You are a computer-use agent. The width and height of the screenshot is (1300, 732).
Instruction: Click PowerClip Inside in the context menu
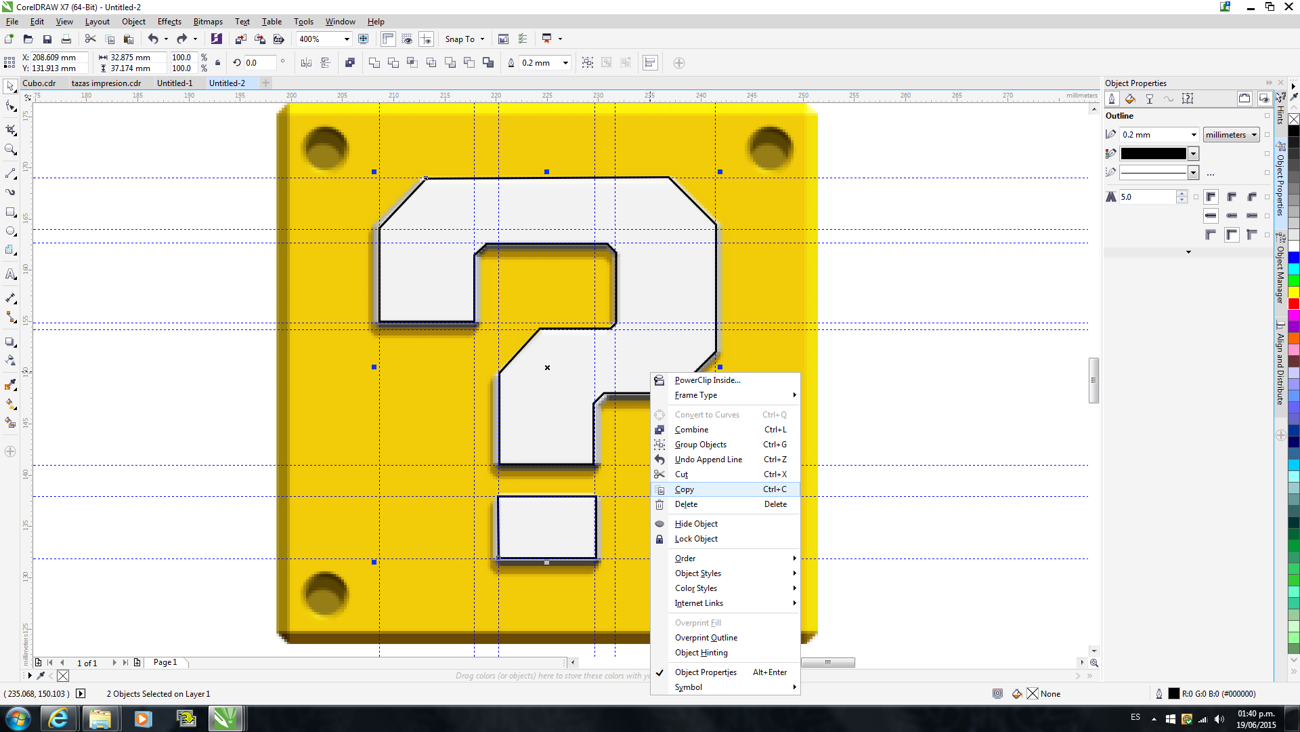[x=725, y=380]
